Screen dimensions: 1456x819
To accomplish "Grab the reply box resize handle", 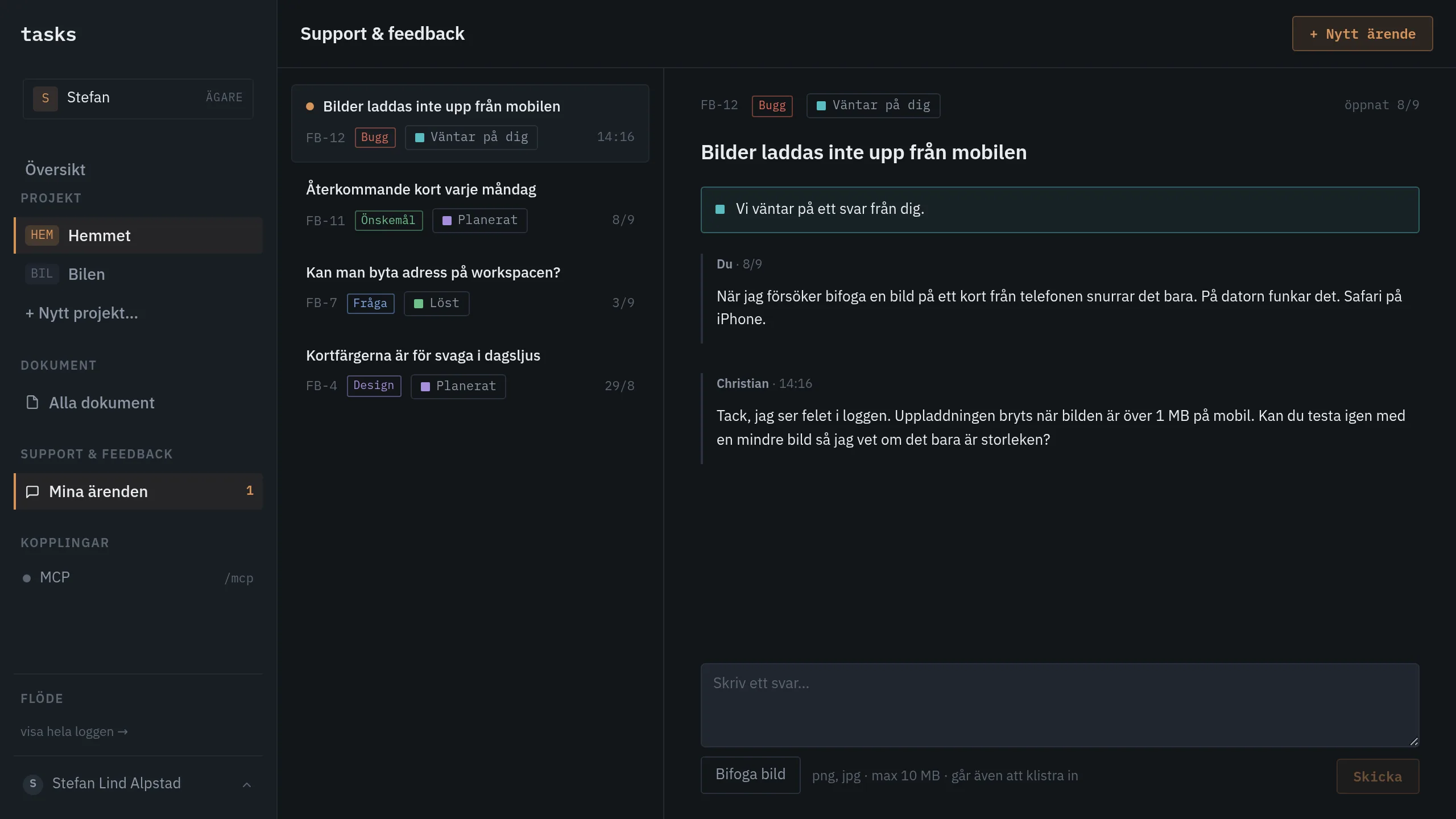I will (x=1414, y=741).
